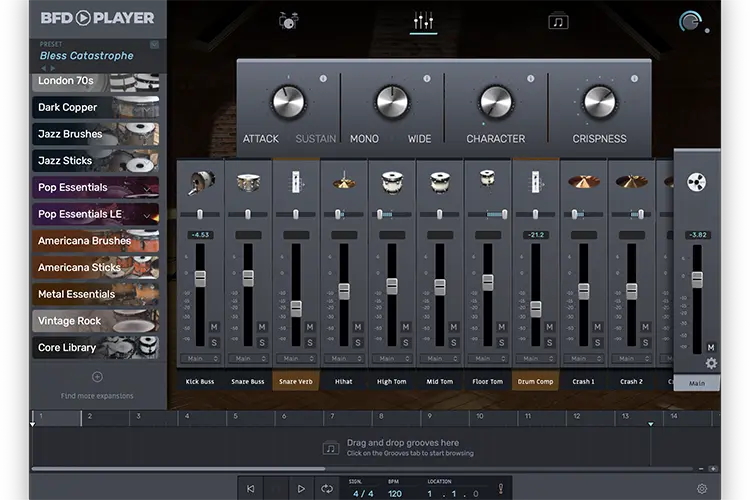This screenshot has width=750, height=500.
Task: Open Mid Tom output routing dropdown
Action: click(x=440, y=358)
